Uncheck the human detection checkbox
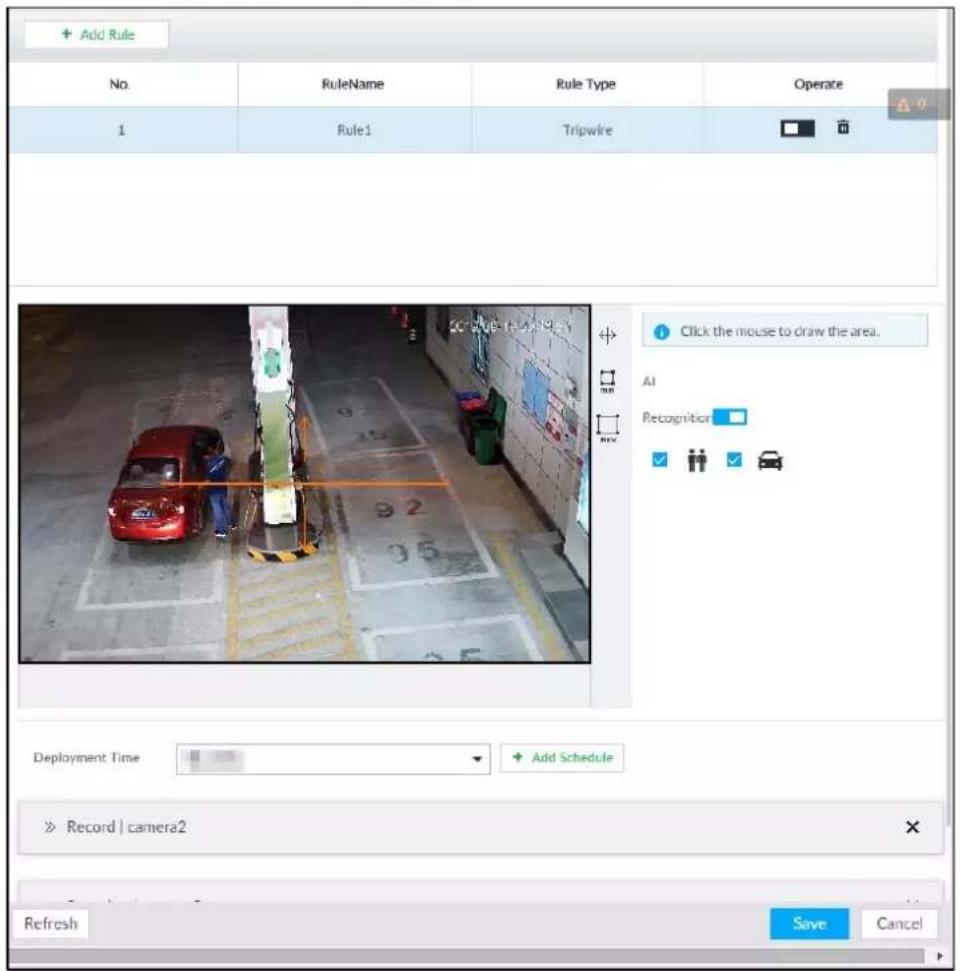 (x=660, y=459)
